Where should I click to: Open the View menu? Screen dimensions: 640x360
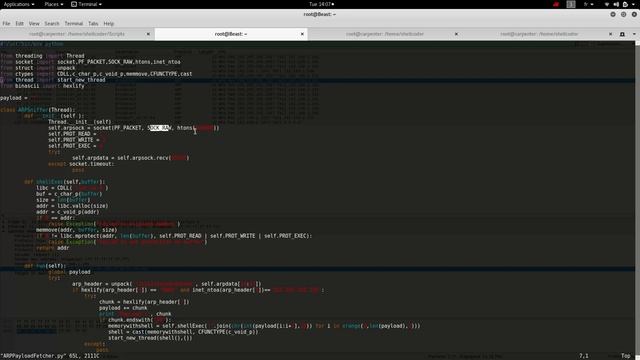click(x=34, y=24)
